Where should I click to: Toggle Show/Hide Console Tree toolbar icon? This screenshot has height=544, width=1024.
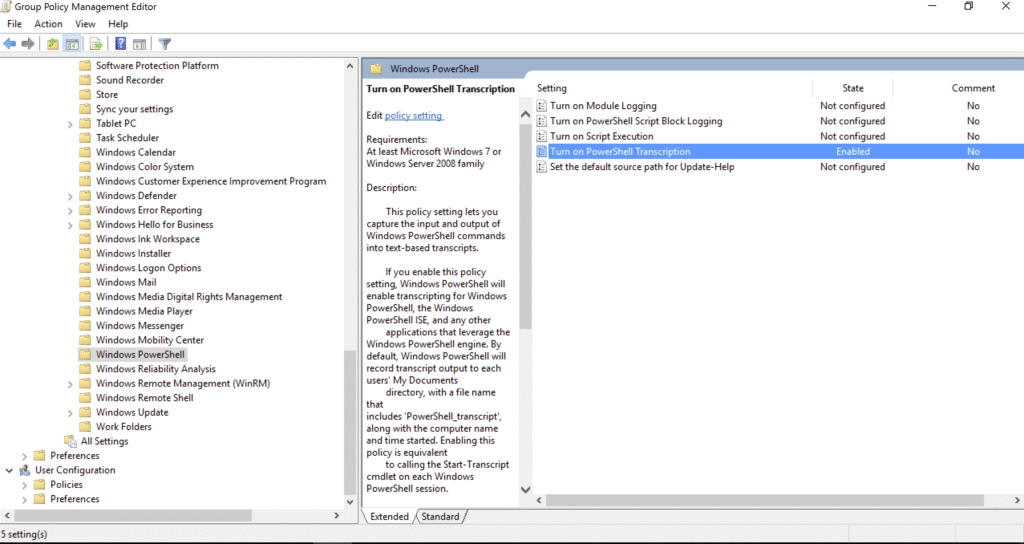[x=72, y=44]
